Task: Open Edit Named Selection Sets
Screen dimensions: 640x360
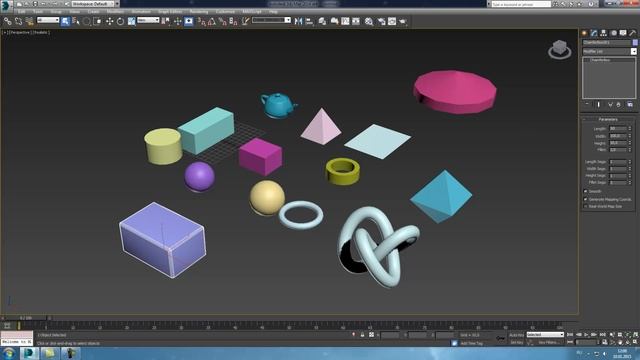Action: [x=245, y=21]
